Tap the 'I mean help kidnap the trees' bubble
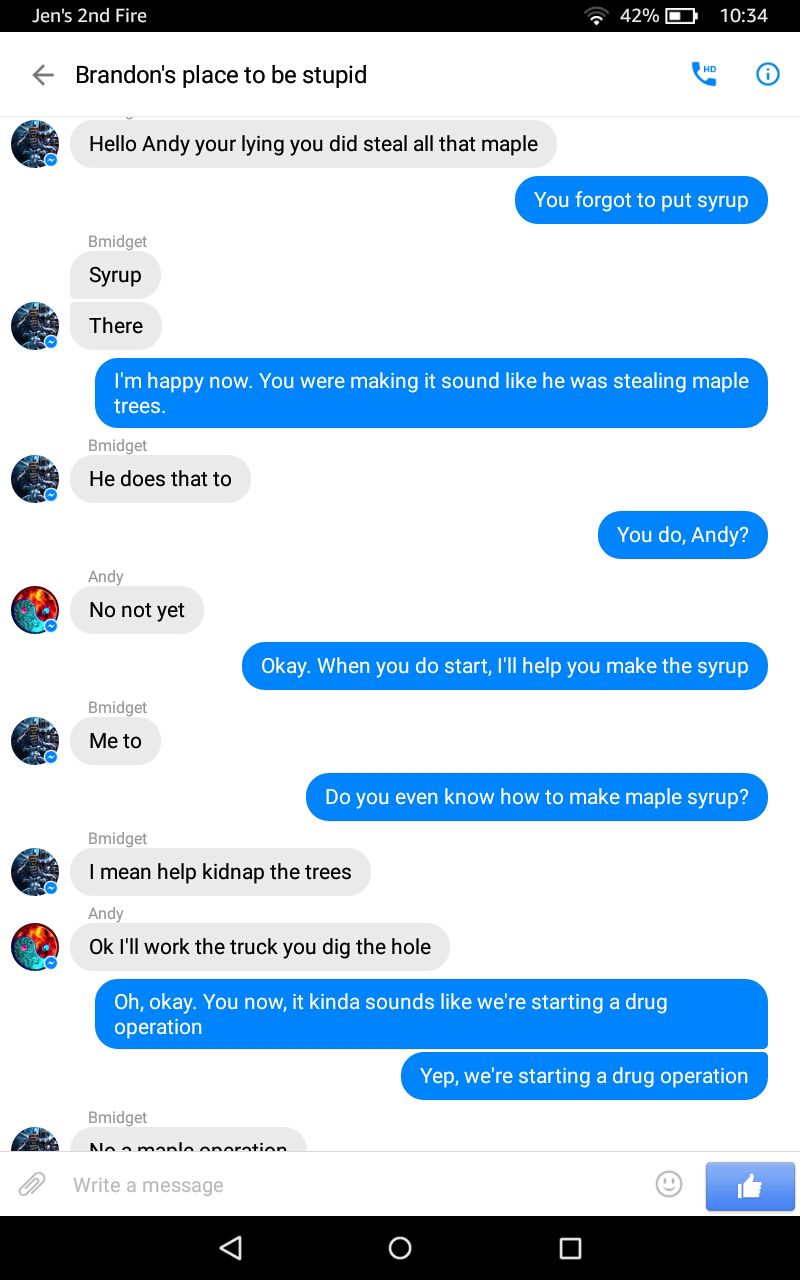The image size is (800, 1280). (220, 872)
